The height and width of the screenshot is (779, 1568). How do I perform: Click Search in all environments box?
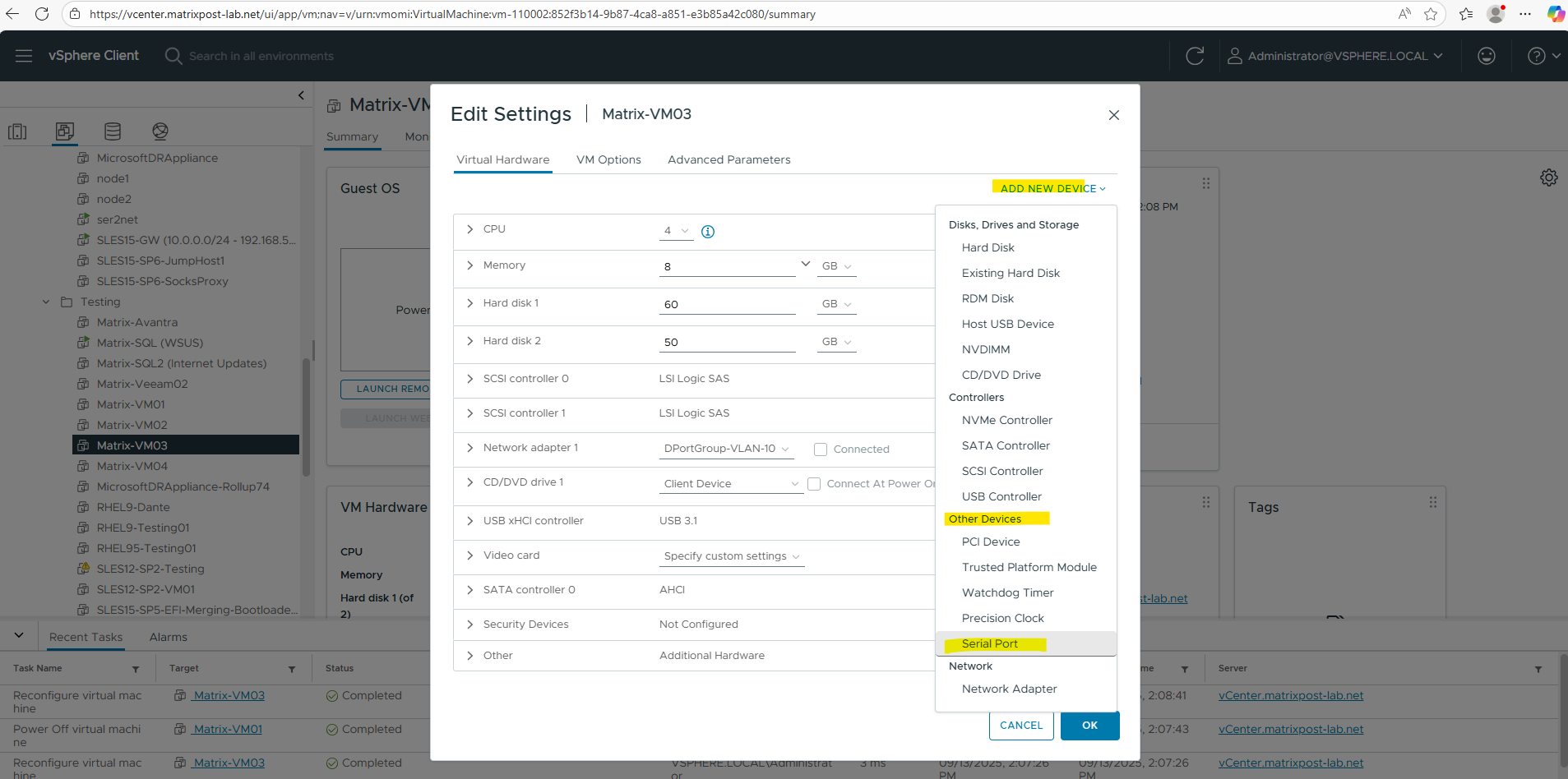(x=261, y=56)
